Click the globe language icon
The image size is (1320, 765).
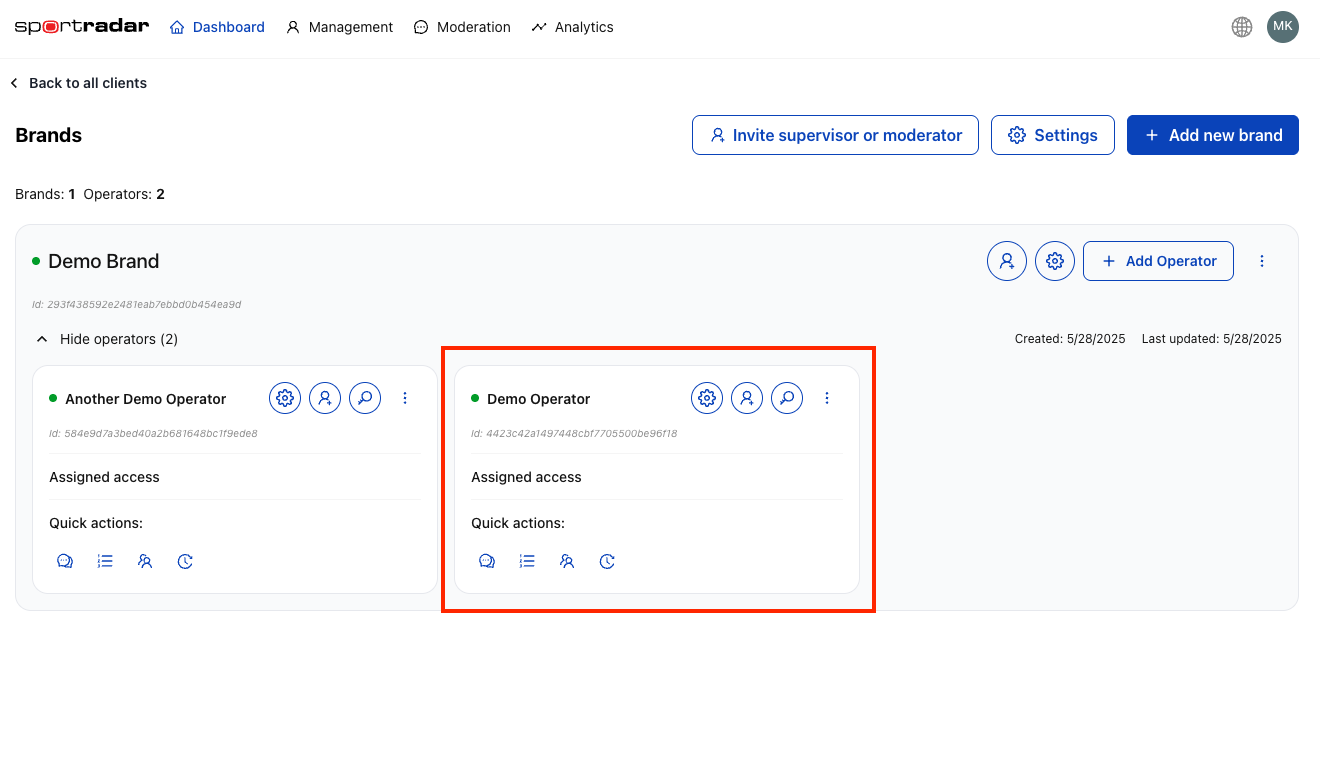tap(1242, 27)
